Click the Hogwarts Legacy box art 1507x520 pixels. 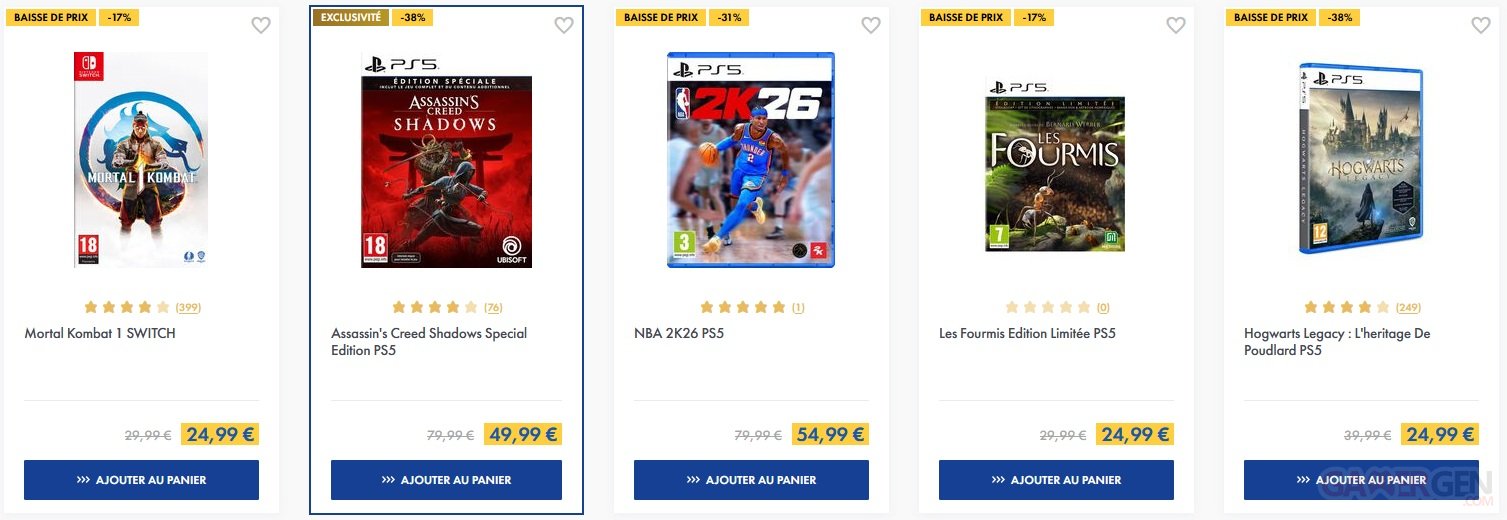[1361, 160]
